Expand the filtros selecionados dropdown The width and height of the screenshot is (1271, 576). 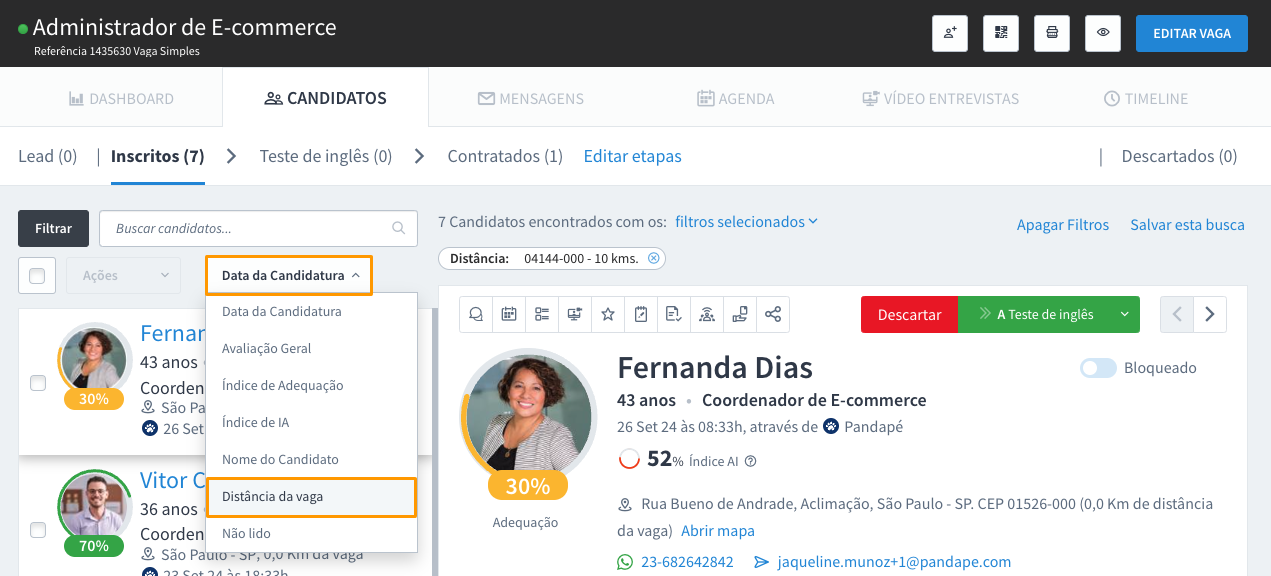pos(746,222)
